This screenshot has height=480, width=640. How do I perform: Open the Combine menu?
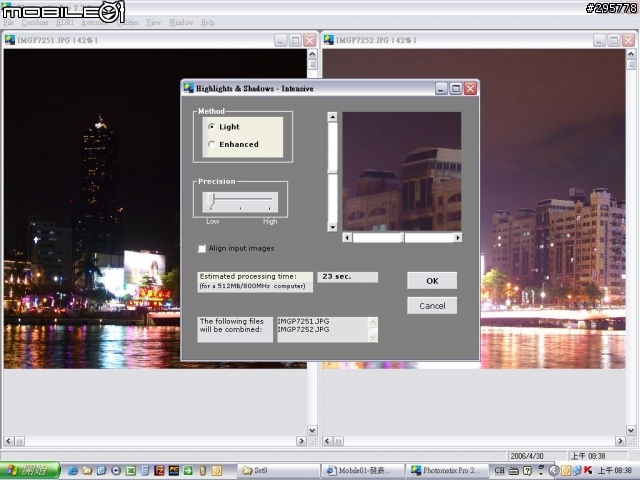click(35, 22)
